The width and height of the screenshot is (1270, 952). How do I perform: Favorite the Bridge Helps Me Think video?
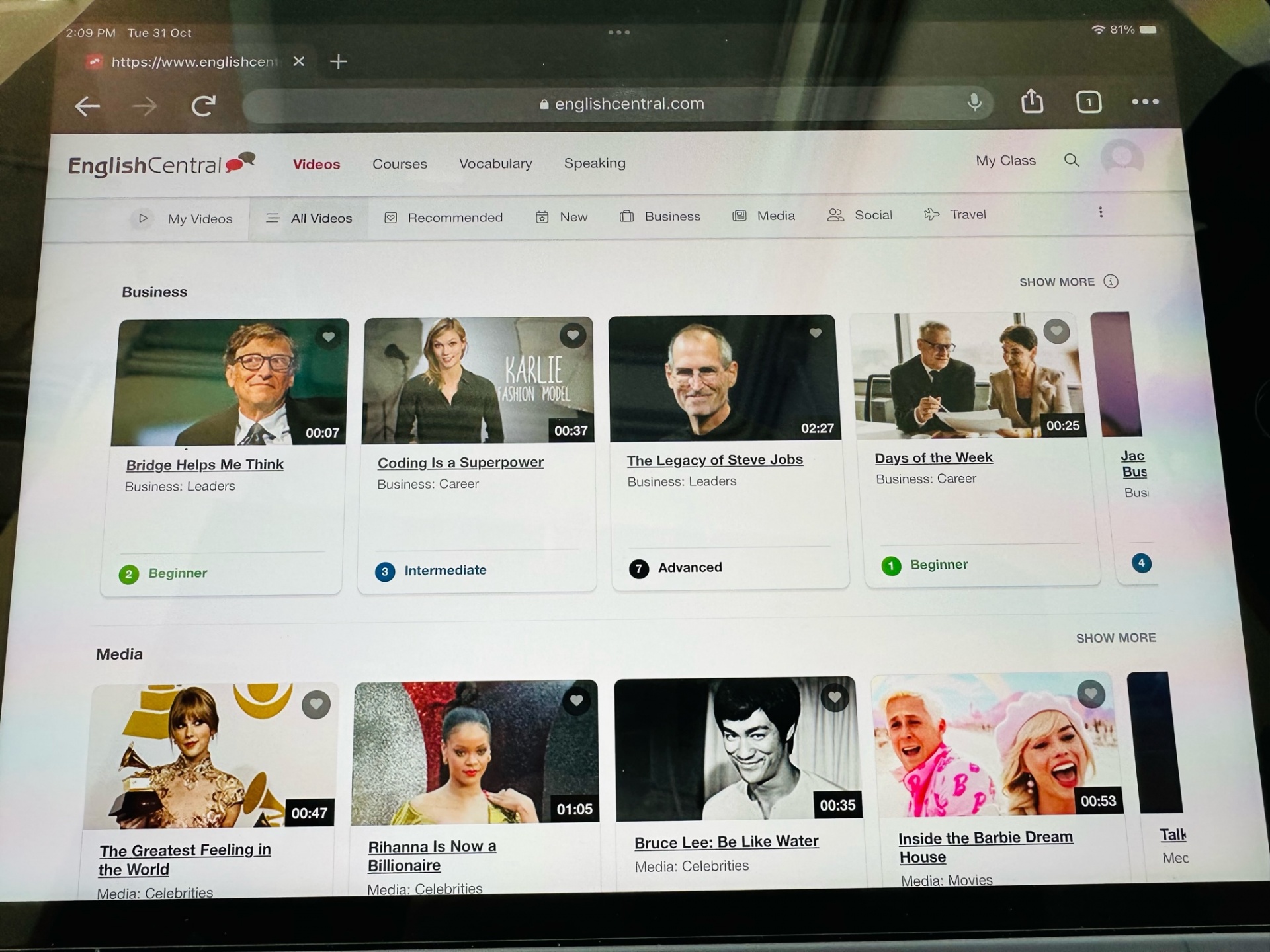328,337
